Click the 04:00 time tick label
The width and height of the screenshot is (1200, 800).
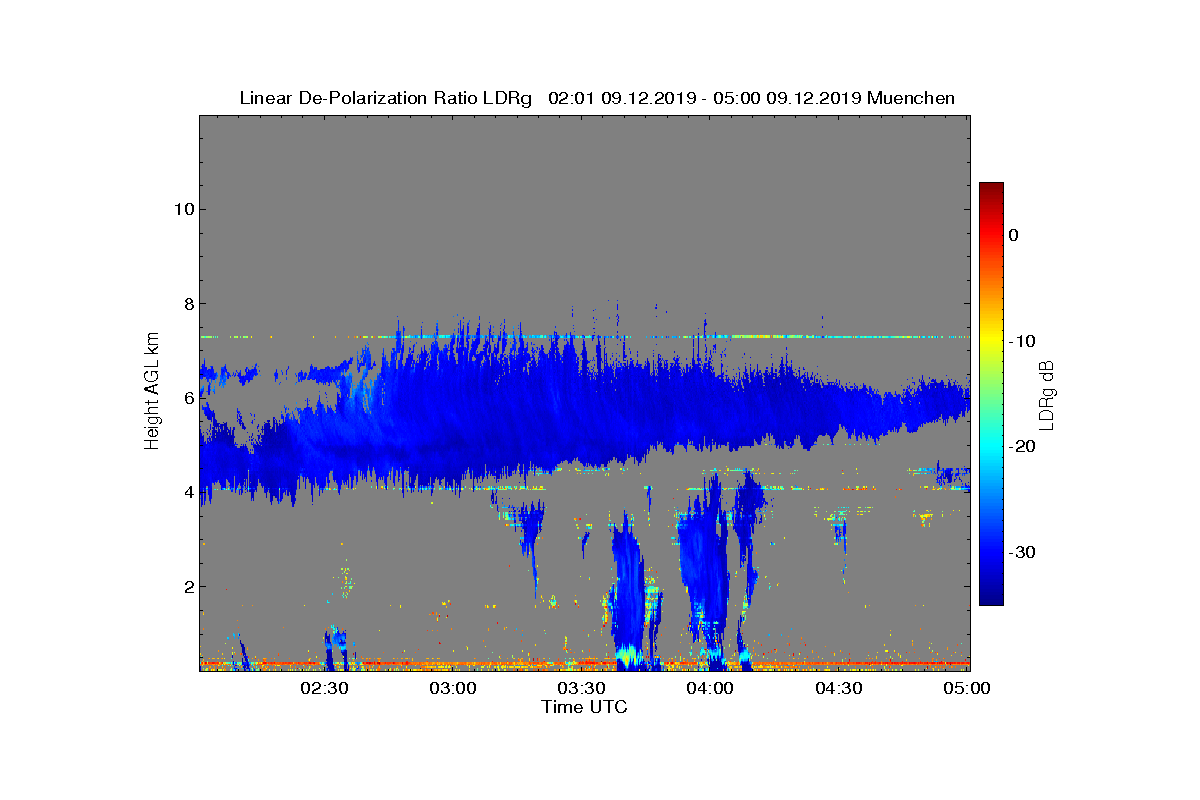point(711,688)
